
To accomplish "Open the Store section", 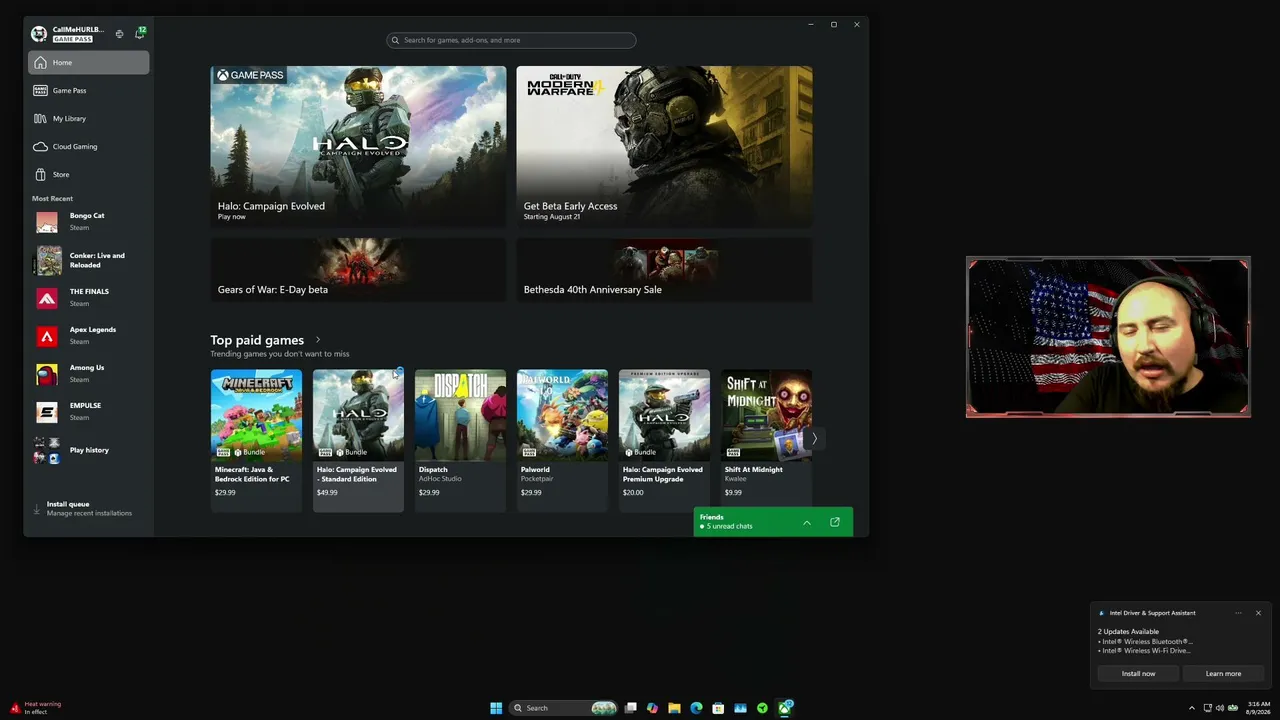I will pos(89,174).
